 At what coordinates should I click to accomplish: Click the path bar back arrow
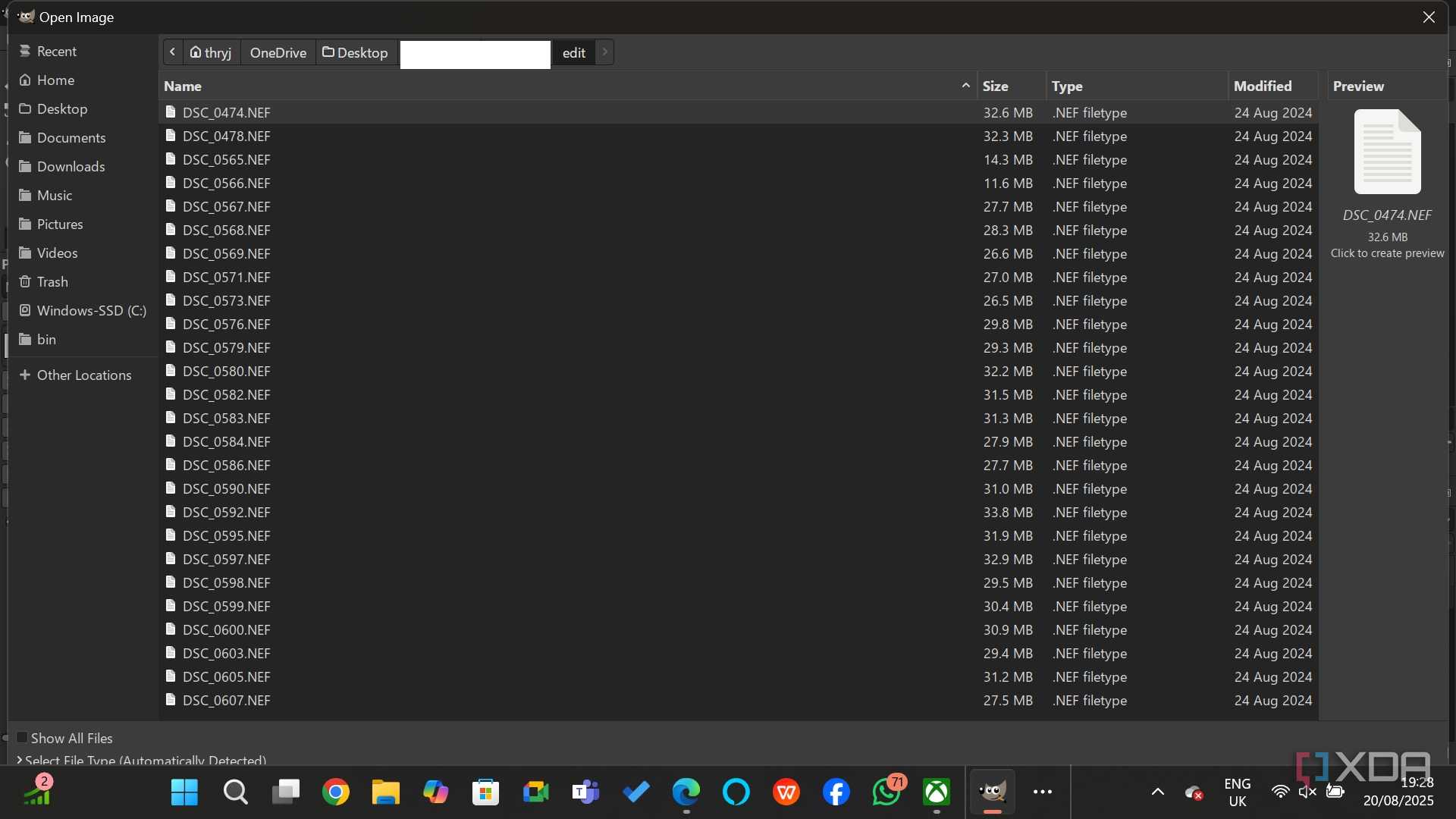tap(172, 52)
